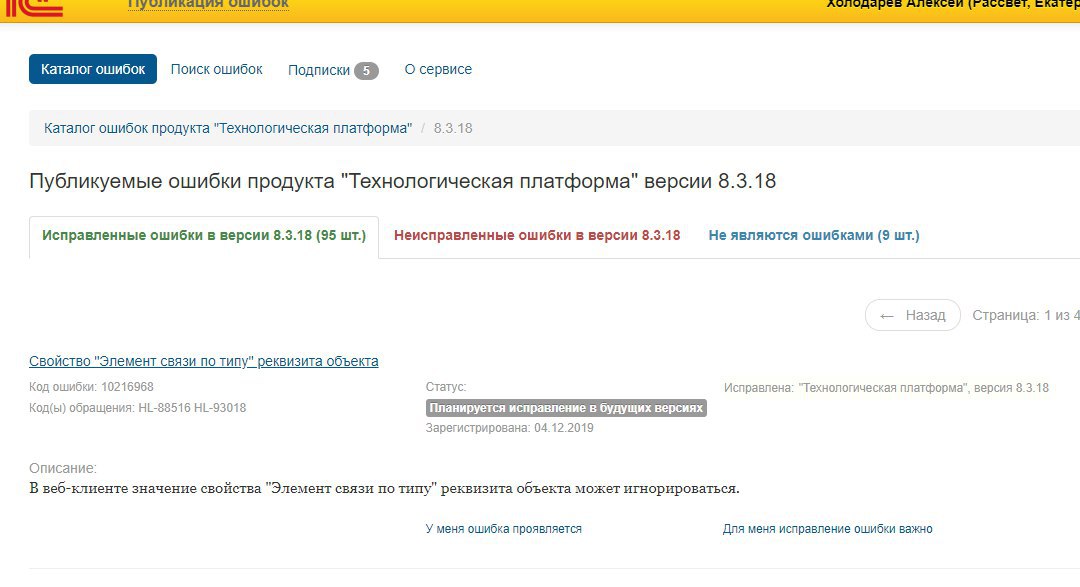Screen dimensions: 1080x587
Task: Click the 1C logo in header
Action: point(34,7)
